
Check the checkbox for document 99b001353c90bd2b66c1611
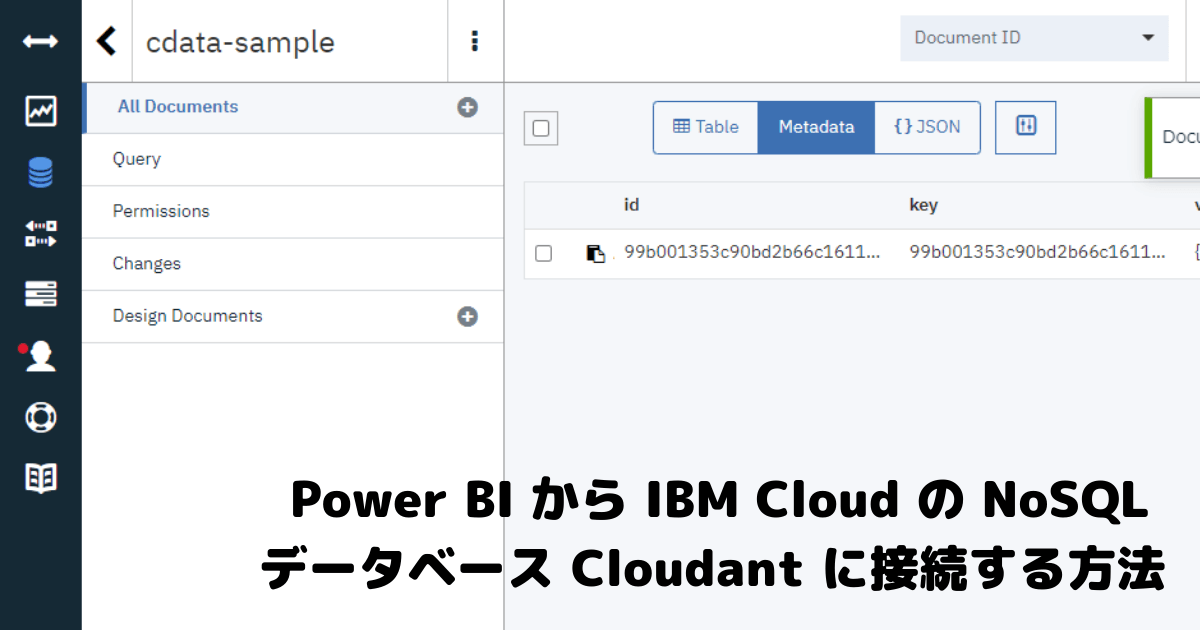543,253
